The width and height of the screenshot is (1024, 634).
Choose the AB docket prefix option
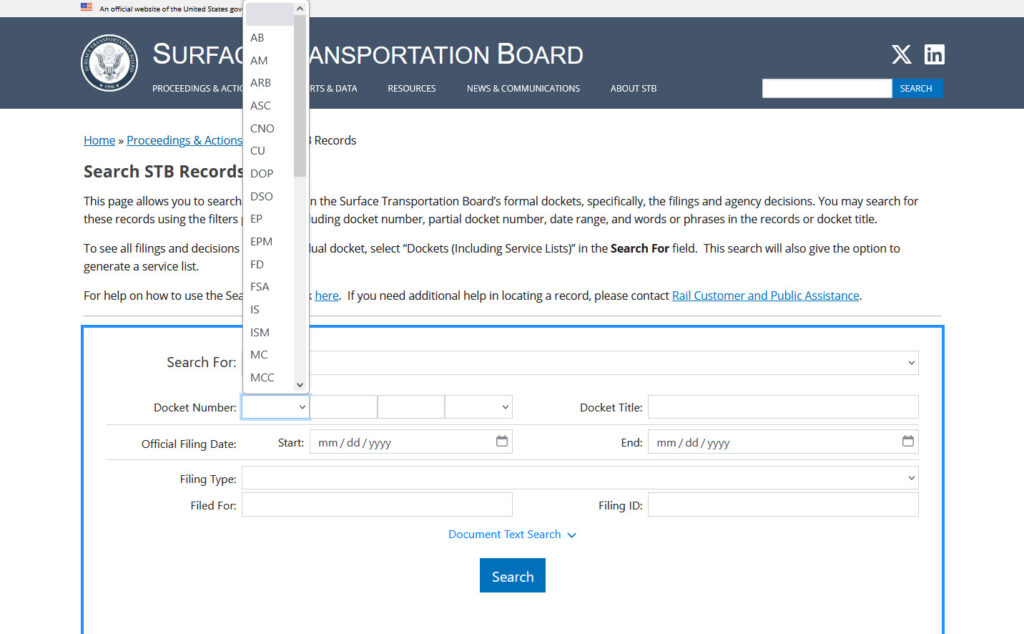click(x=257, y=38)
